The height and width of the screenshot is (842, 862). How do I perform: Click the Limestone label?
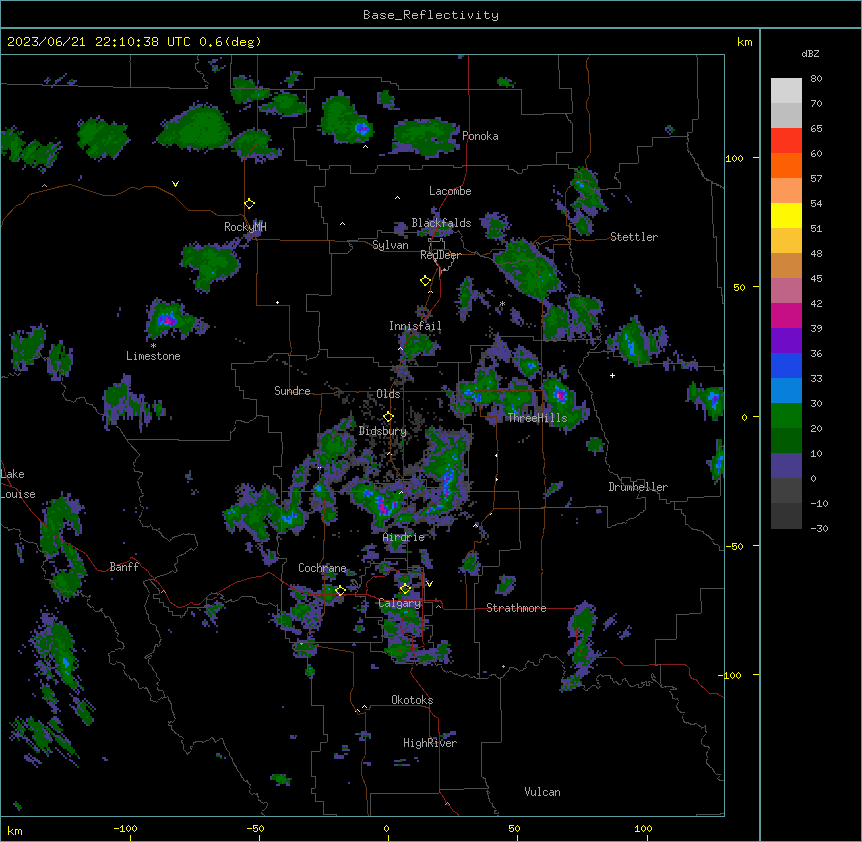(x=153, y=356)
